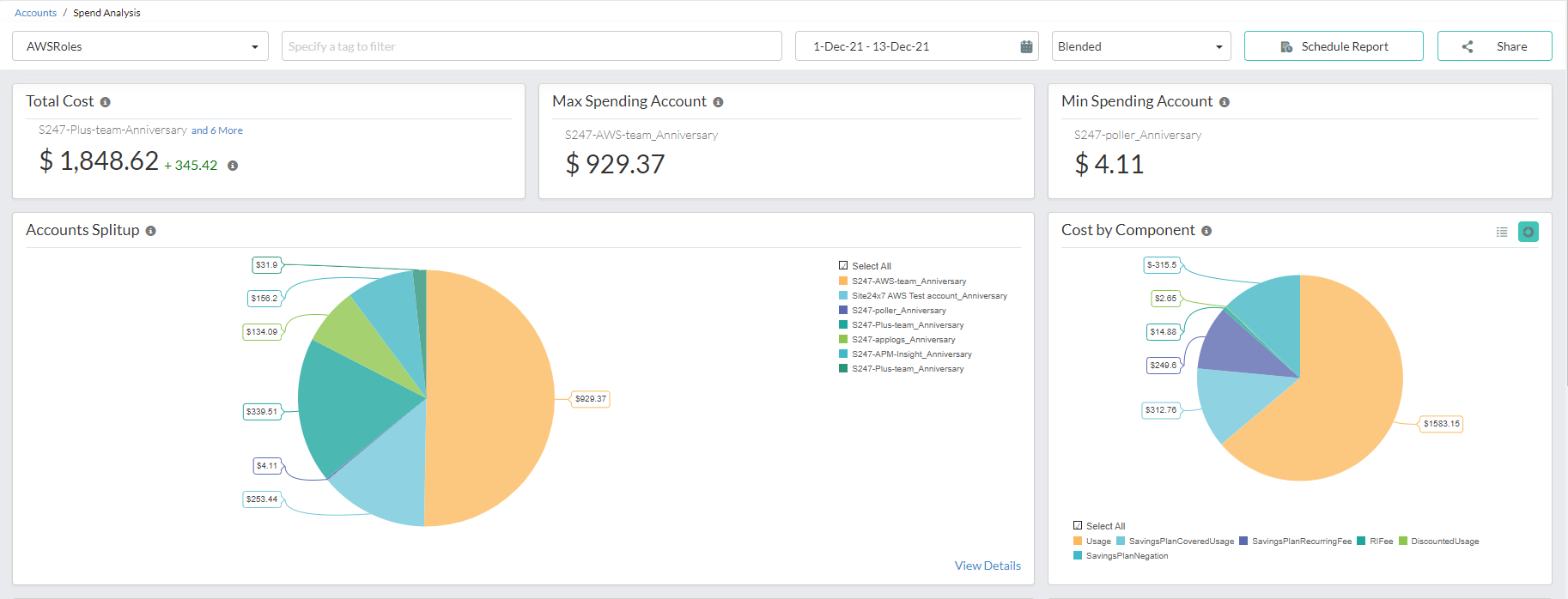The width and height of the screenshot is (1568, 599).
Task: Click the $2.65 component chart label
Action: tap(1166, 298)
